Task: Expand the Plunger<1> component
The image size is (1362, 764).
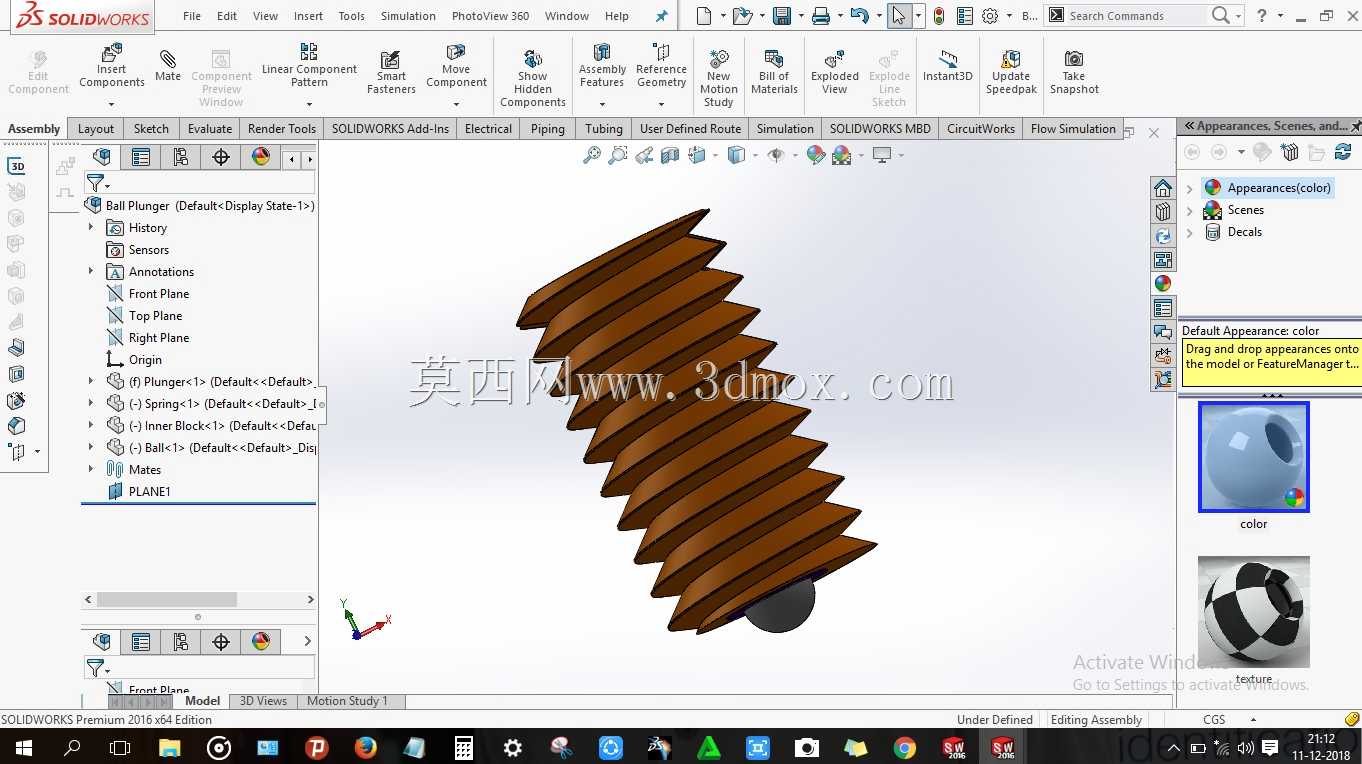Action: 91,382
